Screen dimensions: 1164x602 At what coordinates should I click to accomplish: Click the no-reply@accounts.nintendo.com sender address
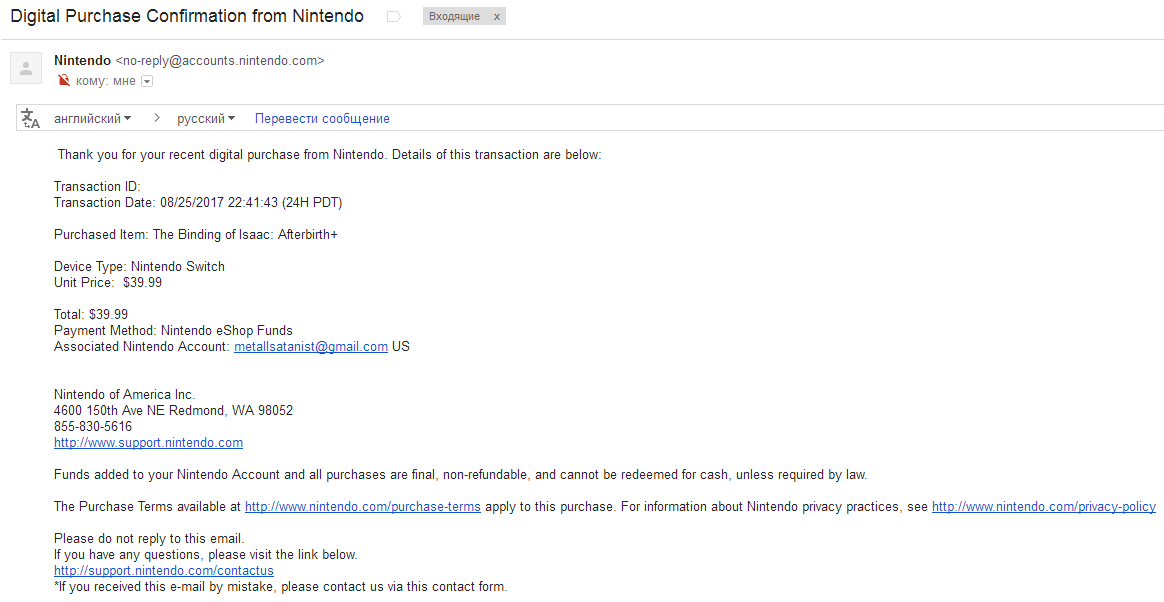(x=220, y=61)
